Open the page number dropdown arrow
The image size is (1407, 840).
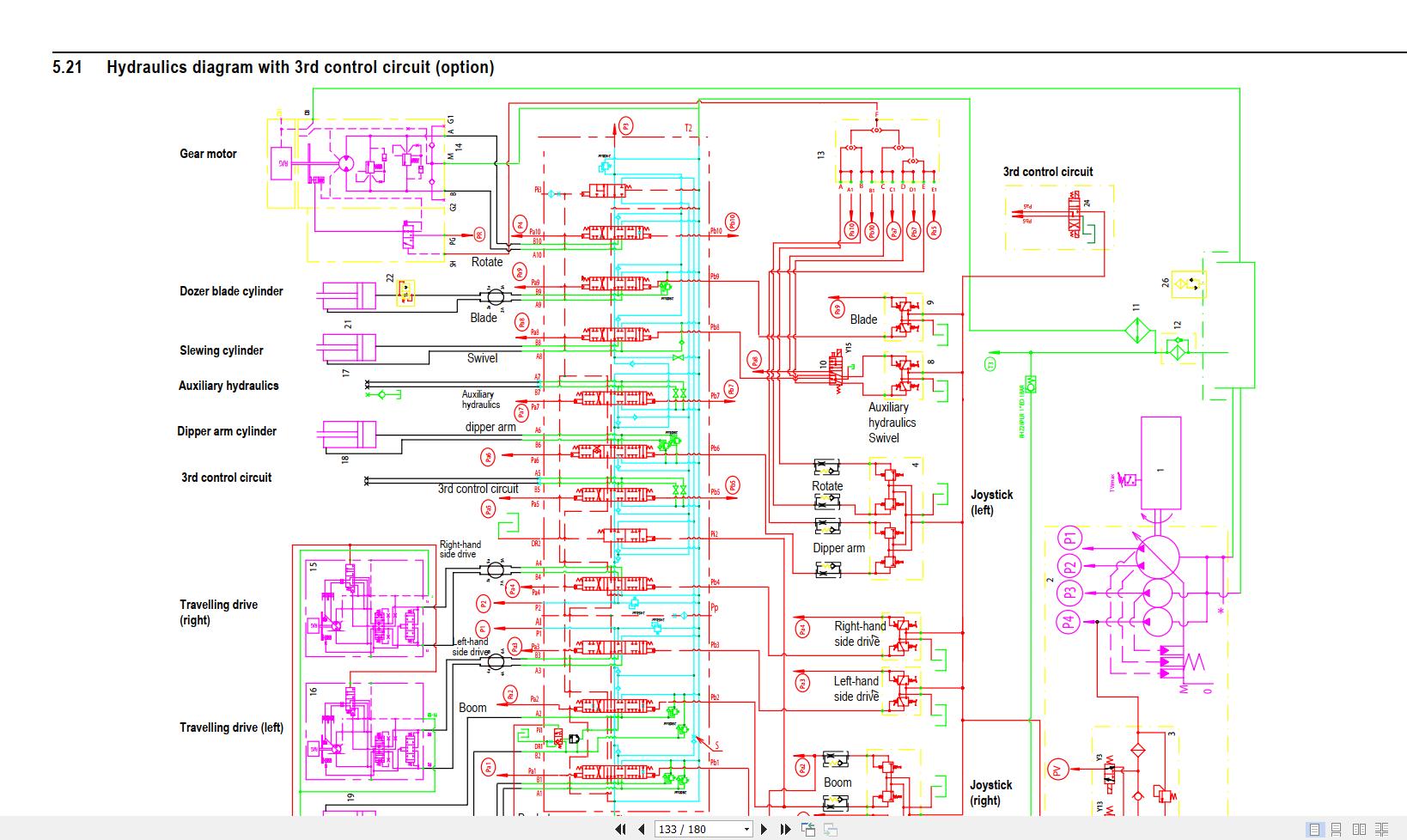pos(746,829)
